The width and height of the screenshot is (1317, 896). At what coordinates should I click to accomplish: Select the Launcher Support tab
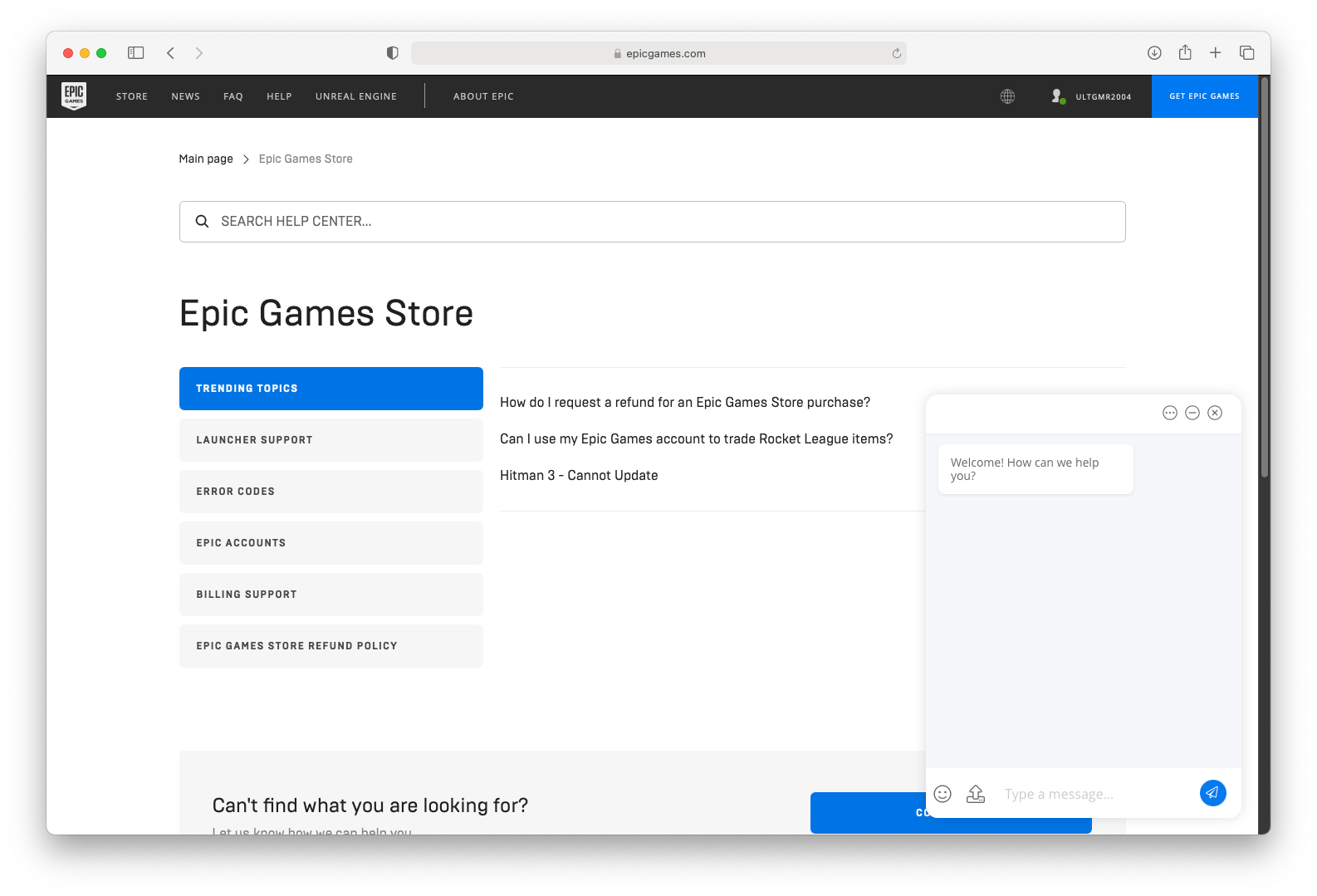(330, 440)
